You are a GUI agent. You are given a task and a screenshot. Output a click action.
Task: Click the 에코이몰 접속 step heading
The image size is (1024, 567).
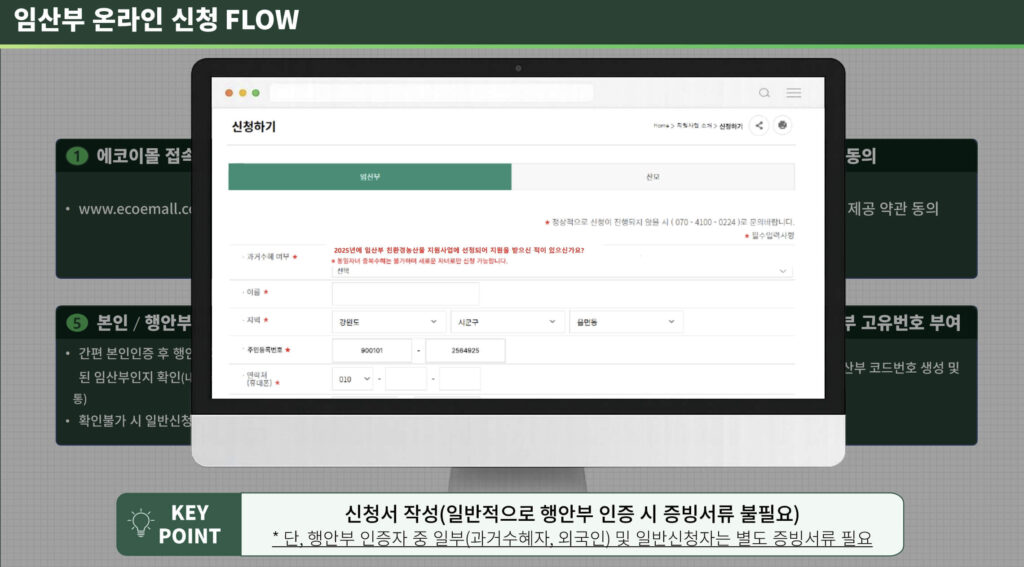pyautogui.click(x=144, y=155)
